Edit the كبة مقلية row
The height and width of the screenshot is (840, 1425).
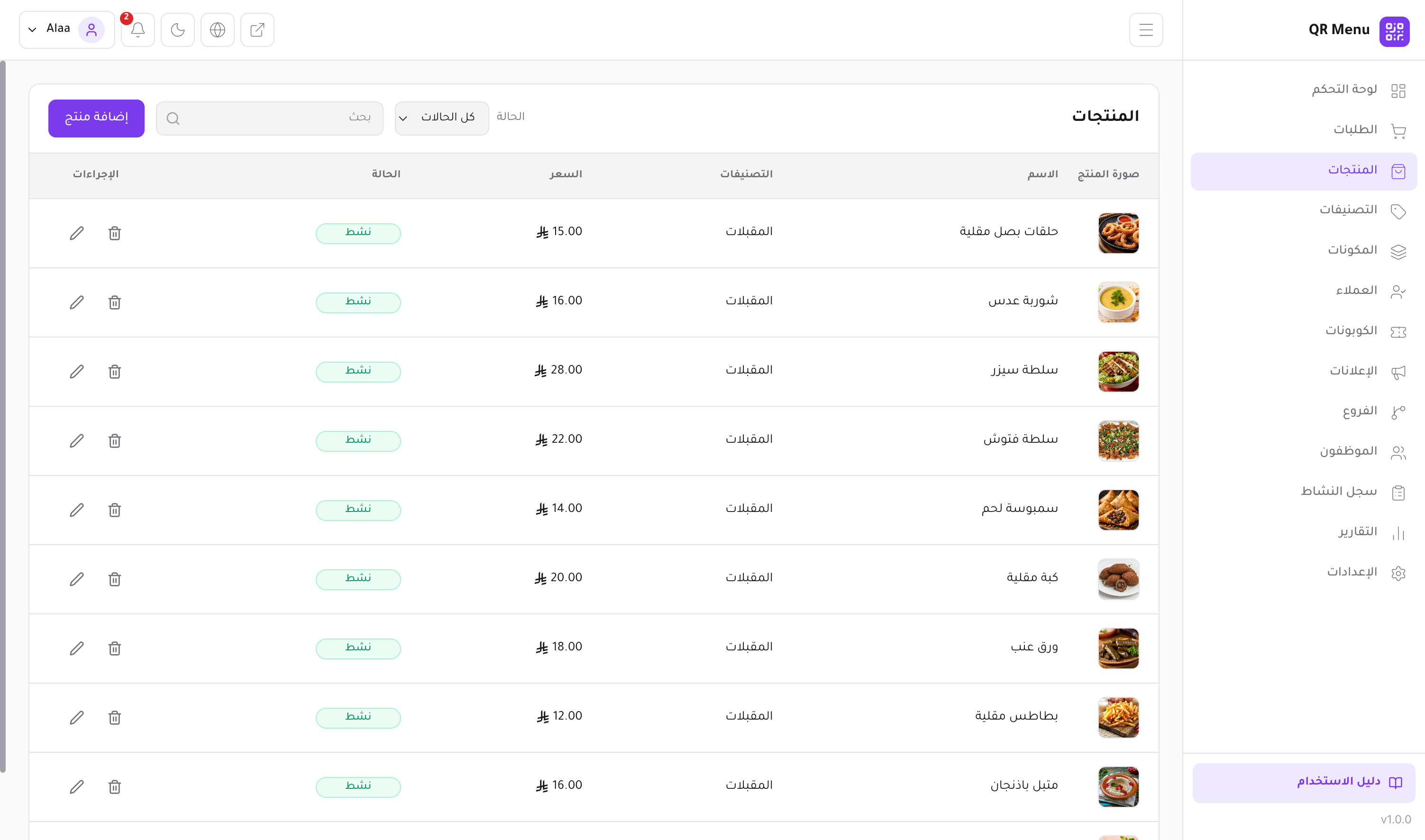77,579
